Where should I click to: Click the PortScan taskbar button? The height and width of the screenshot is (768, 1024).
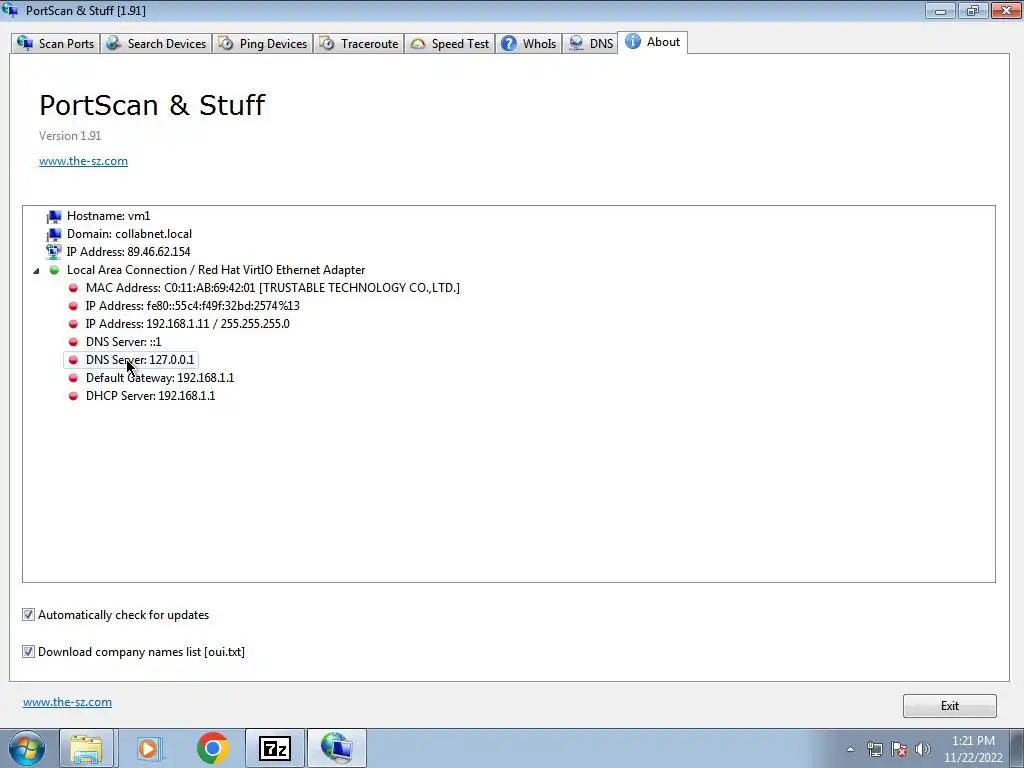click(337, 748)
